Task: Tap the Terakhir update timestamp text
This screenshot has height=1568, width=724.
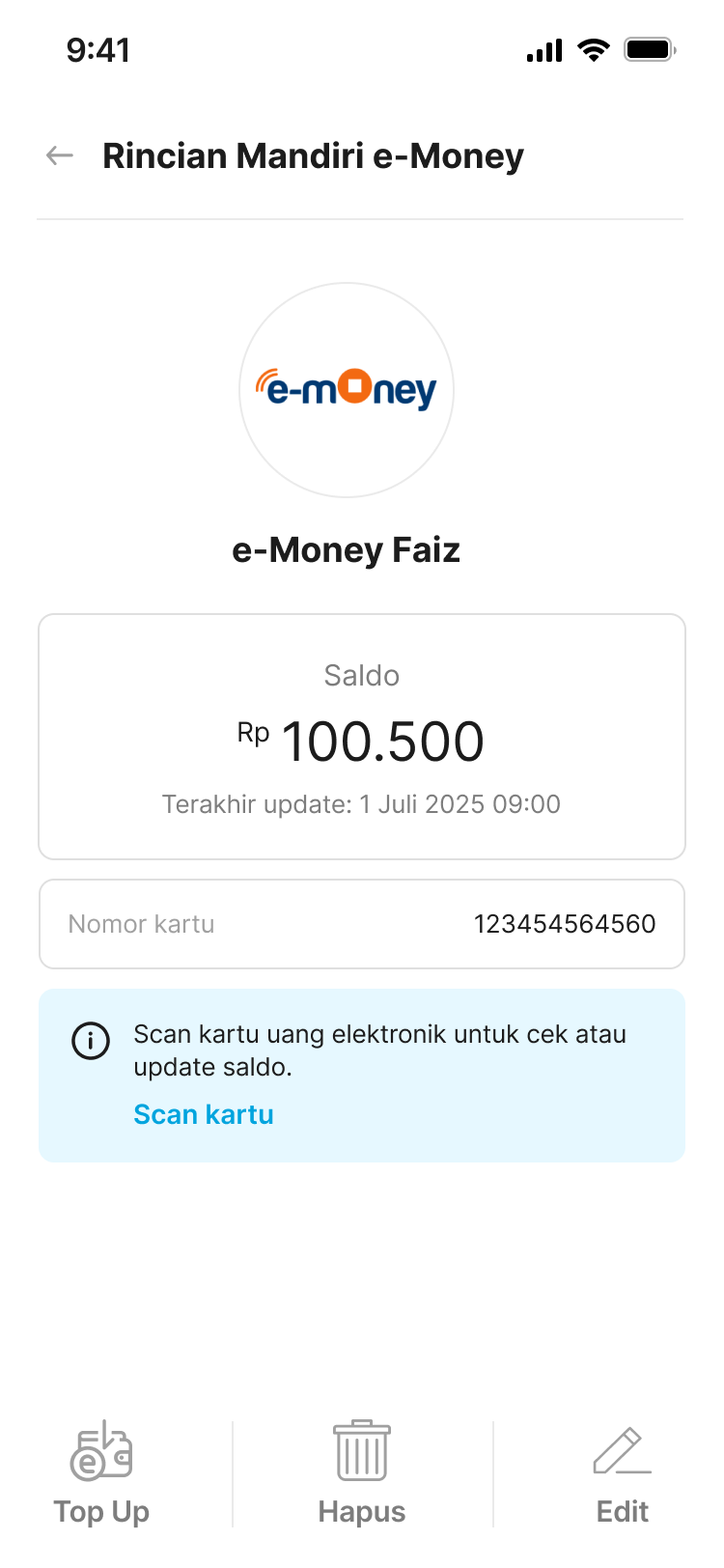Action: (x=362, y=804)
